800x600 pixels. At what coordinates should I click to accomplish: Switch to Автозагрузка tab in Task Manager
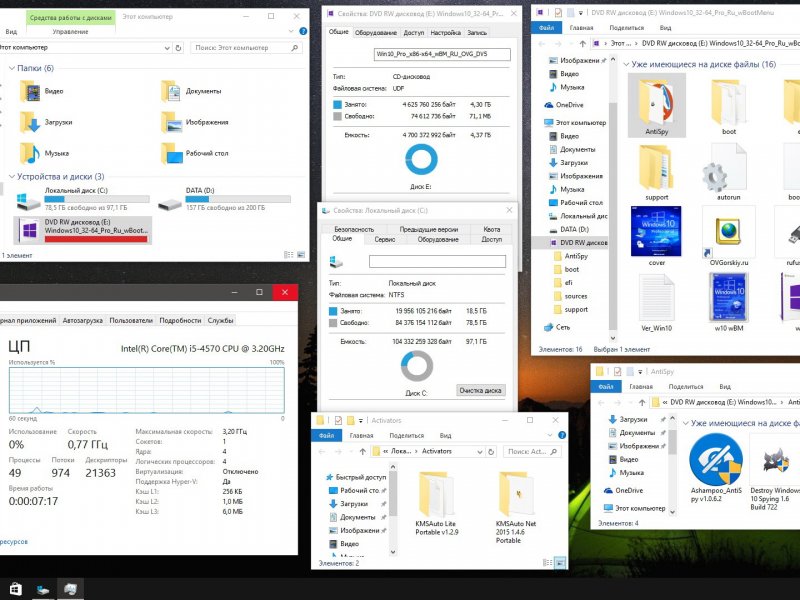coord(83,320)
